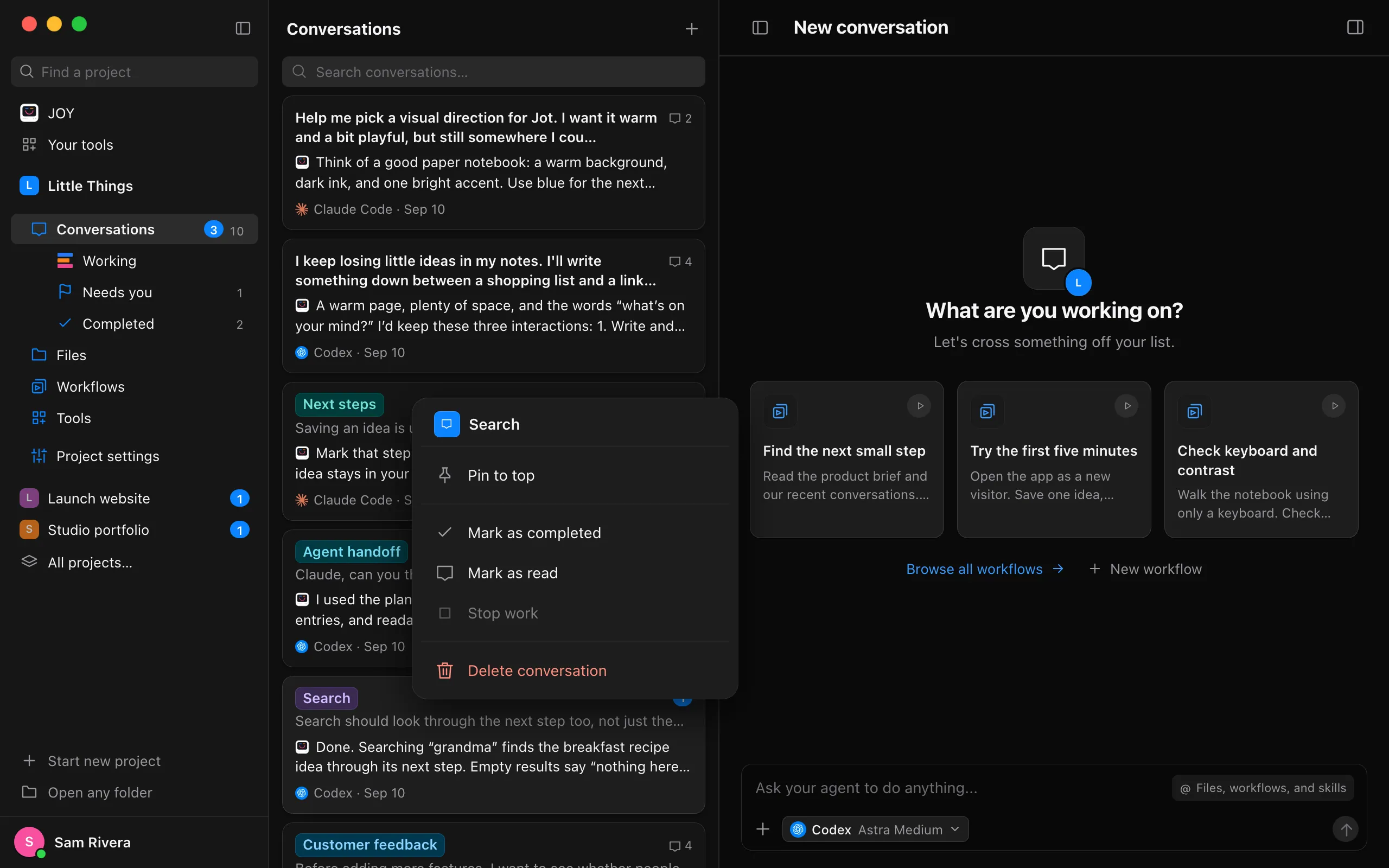
Task: Expand the Little Things project
Action: click(135, 186)
